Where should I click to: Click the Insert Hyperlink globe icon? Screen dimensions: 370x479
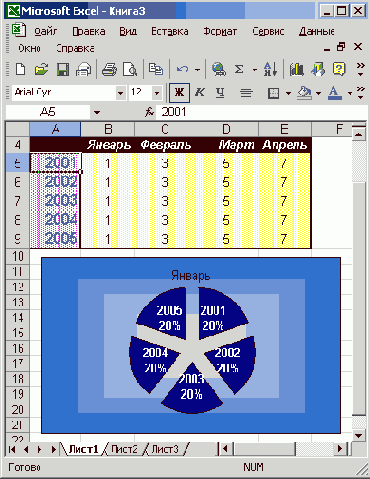pos(219,69)
